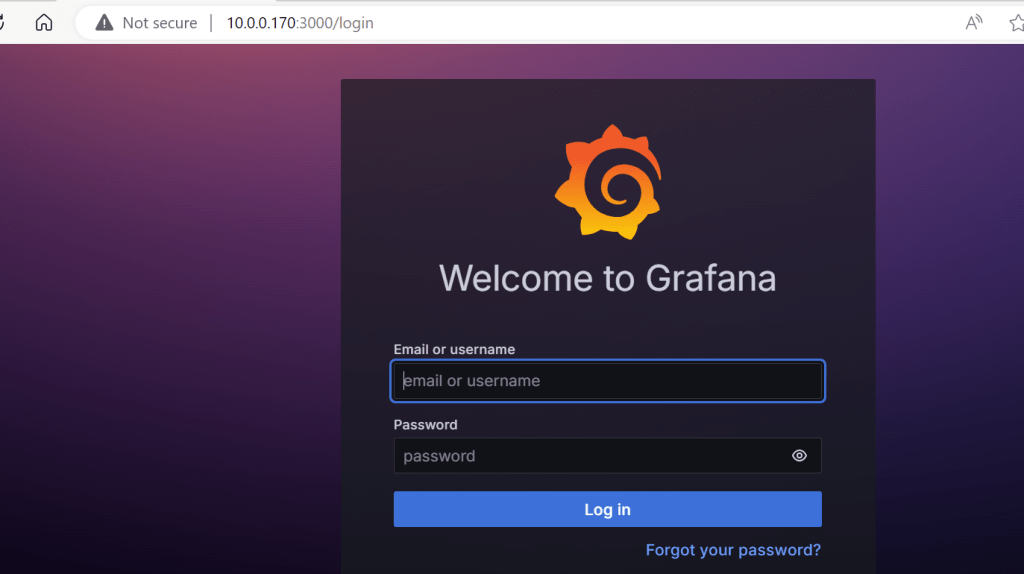The width and height of the screenshot is (1024, 574).
Task: Click the "Password" field label
Action: [x=425, y=425]
